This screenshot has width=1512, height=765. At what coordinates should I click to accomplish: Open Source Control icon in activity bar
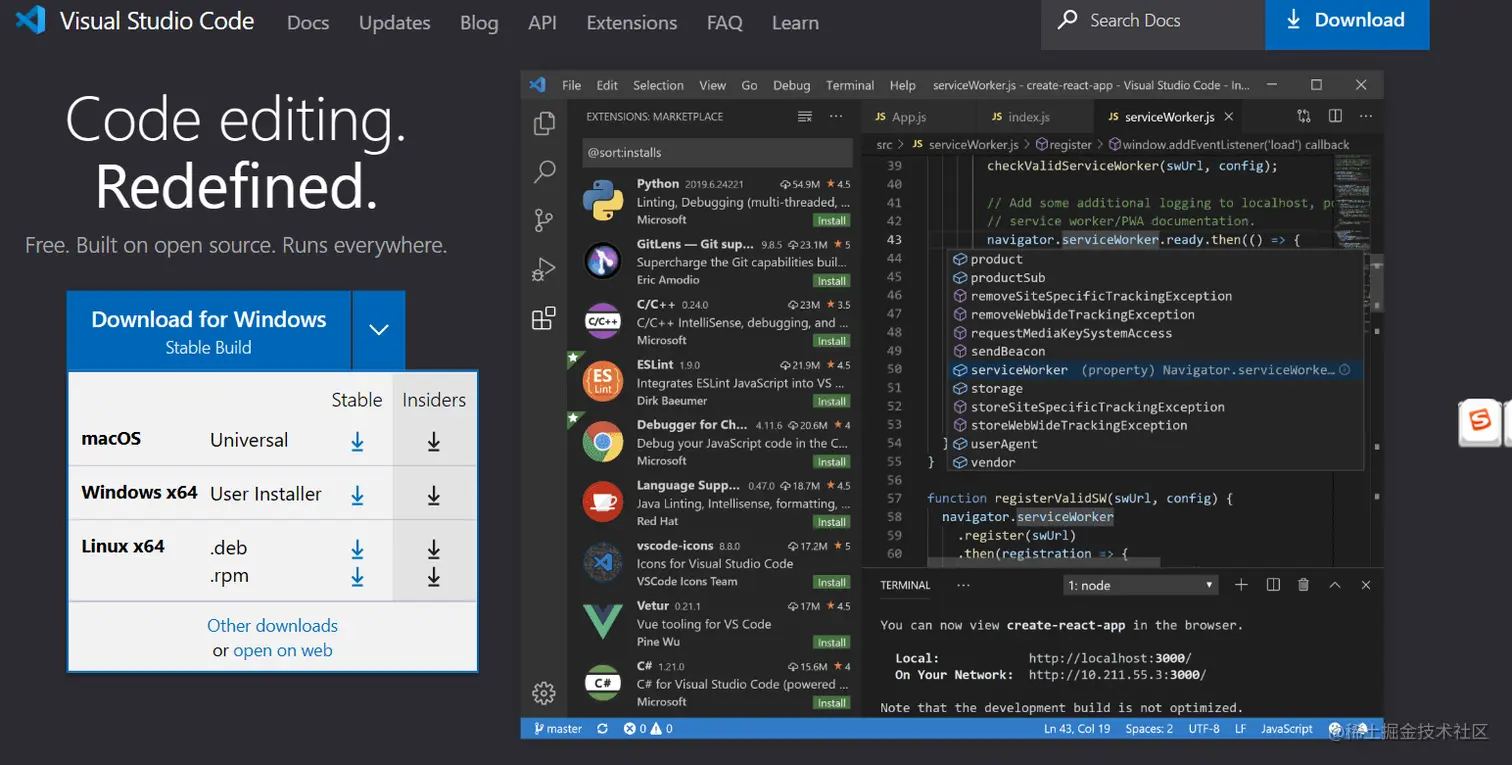544,220
